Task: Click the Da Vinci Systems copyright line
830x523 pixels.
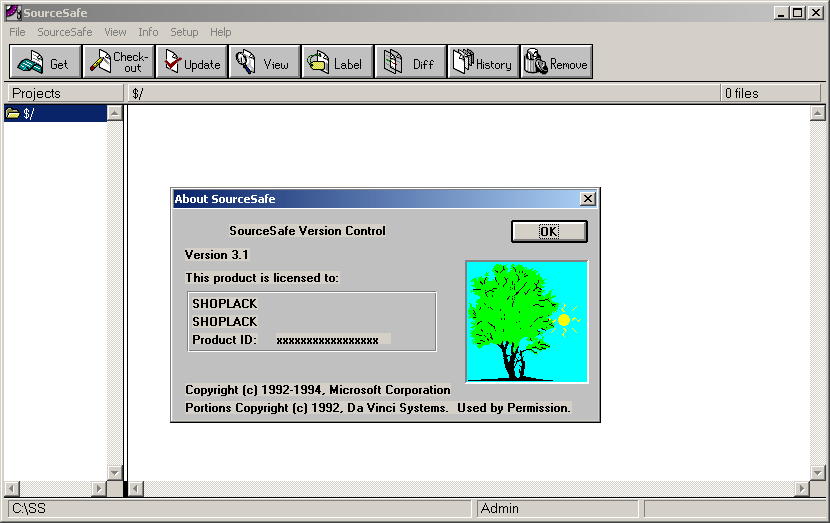Action: tap(378, 408)
